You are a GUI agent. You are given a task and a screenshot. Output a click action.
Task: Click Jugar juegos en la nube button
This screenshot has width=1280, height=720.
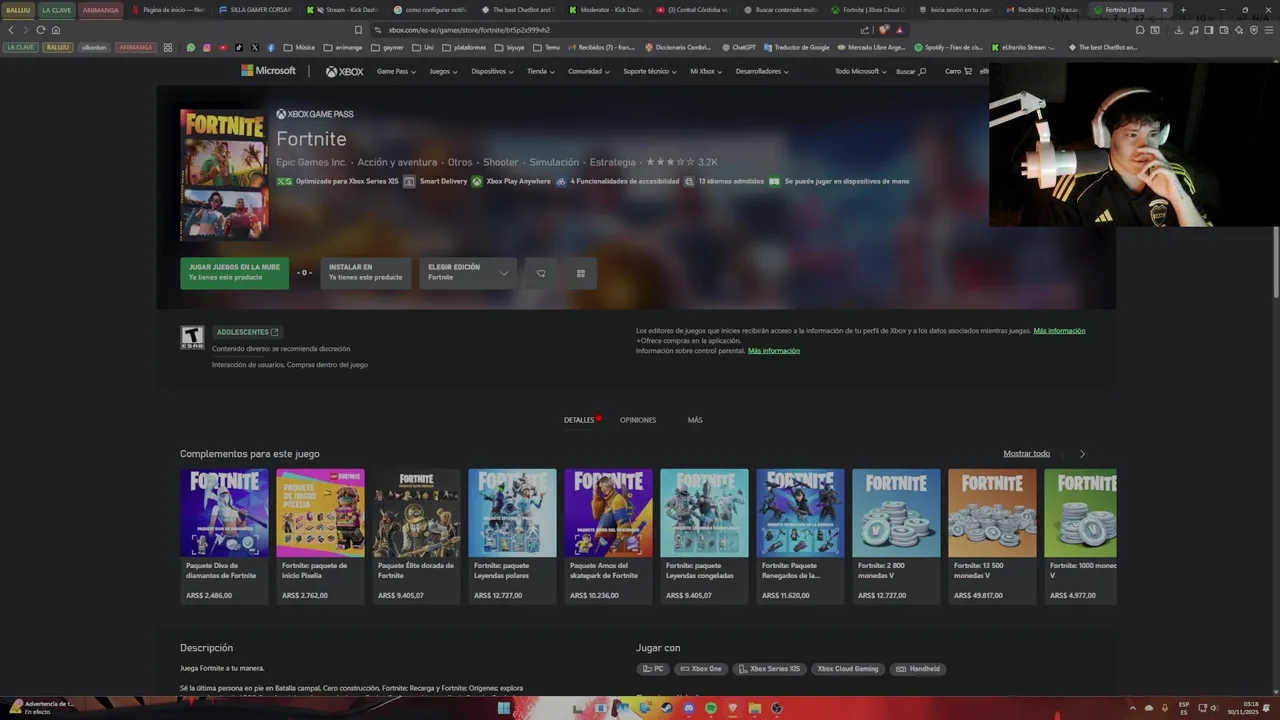[x=234, y=273]
